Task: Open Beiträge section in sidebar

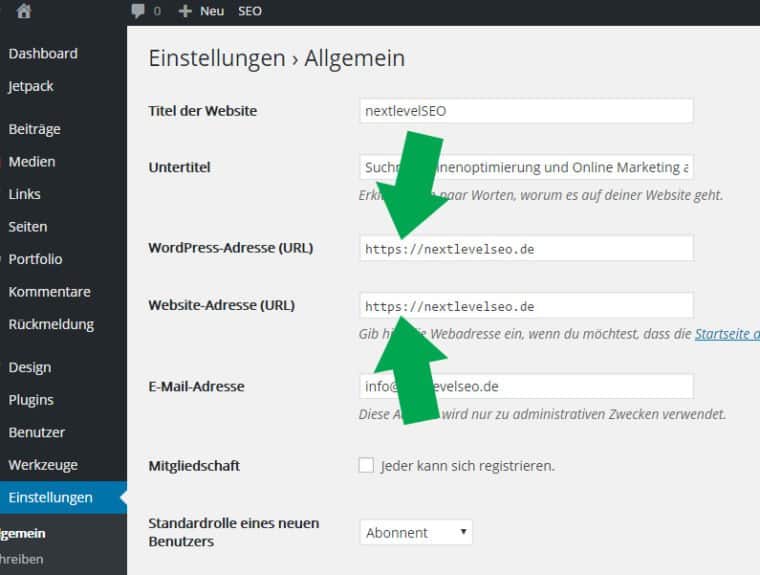Action: click(x=34, y=129)
